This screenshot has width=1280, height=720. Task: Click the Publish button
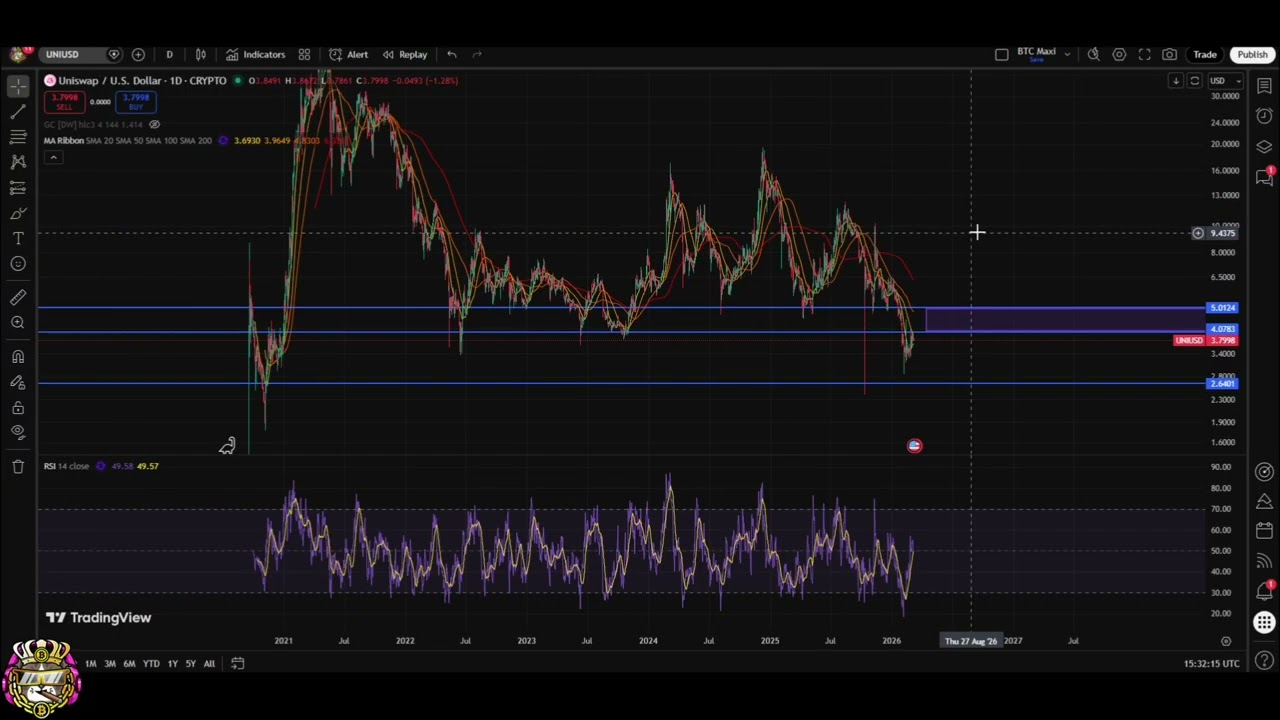pyautogui.click(x=1252, y=54)
